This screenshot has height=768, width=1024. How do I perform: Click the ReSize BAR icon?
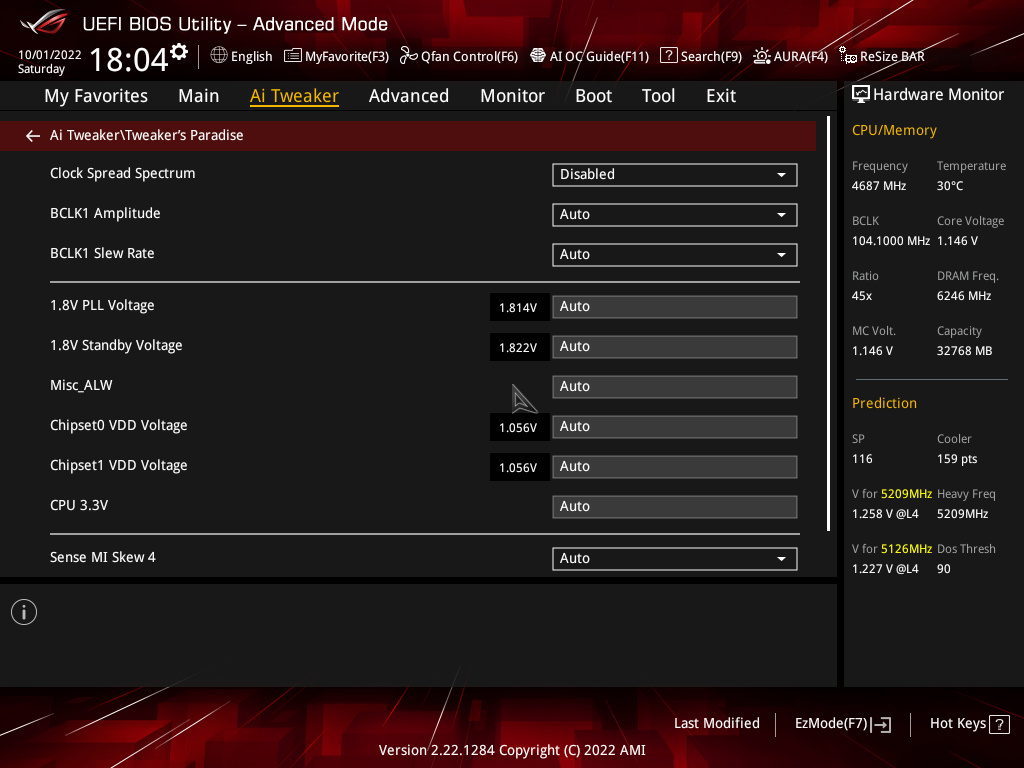(x=848, y=56)
